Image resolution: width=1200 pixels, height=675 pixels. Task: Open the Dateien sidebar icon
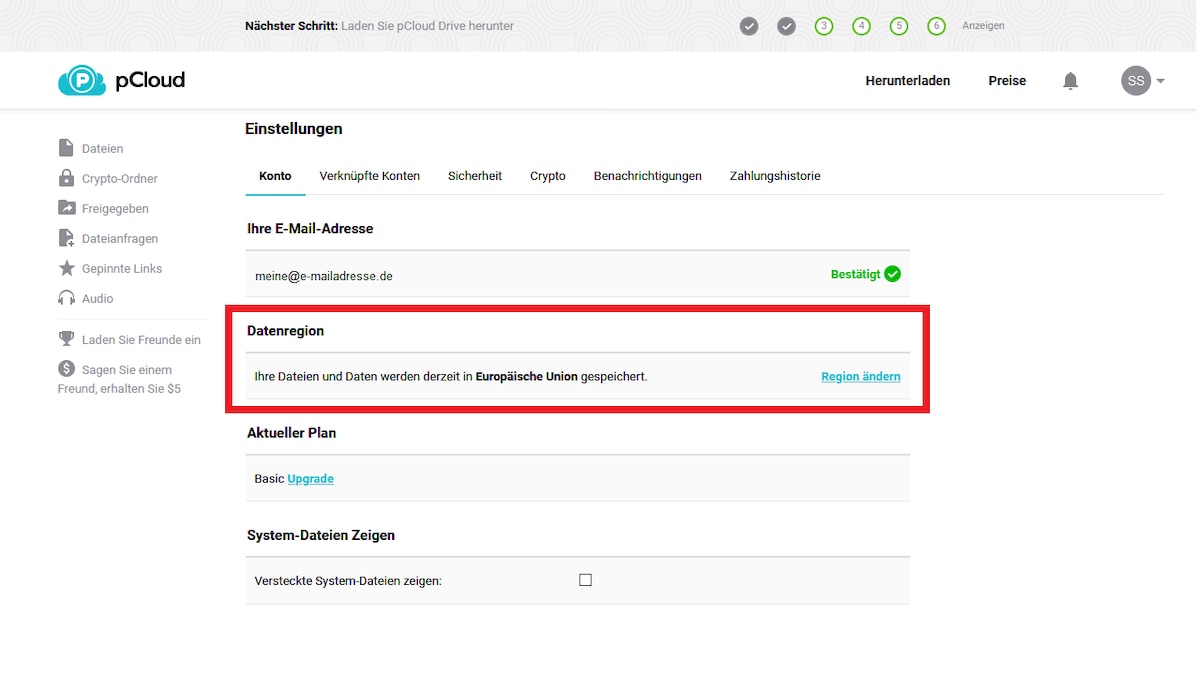(66, 148)
